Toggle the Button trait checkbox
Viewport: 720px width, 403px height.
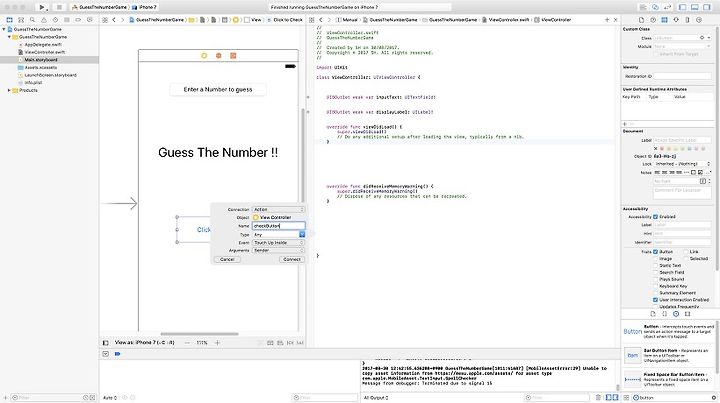tap(655, 252)
